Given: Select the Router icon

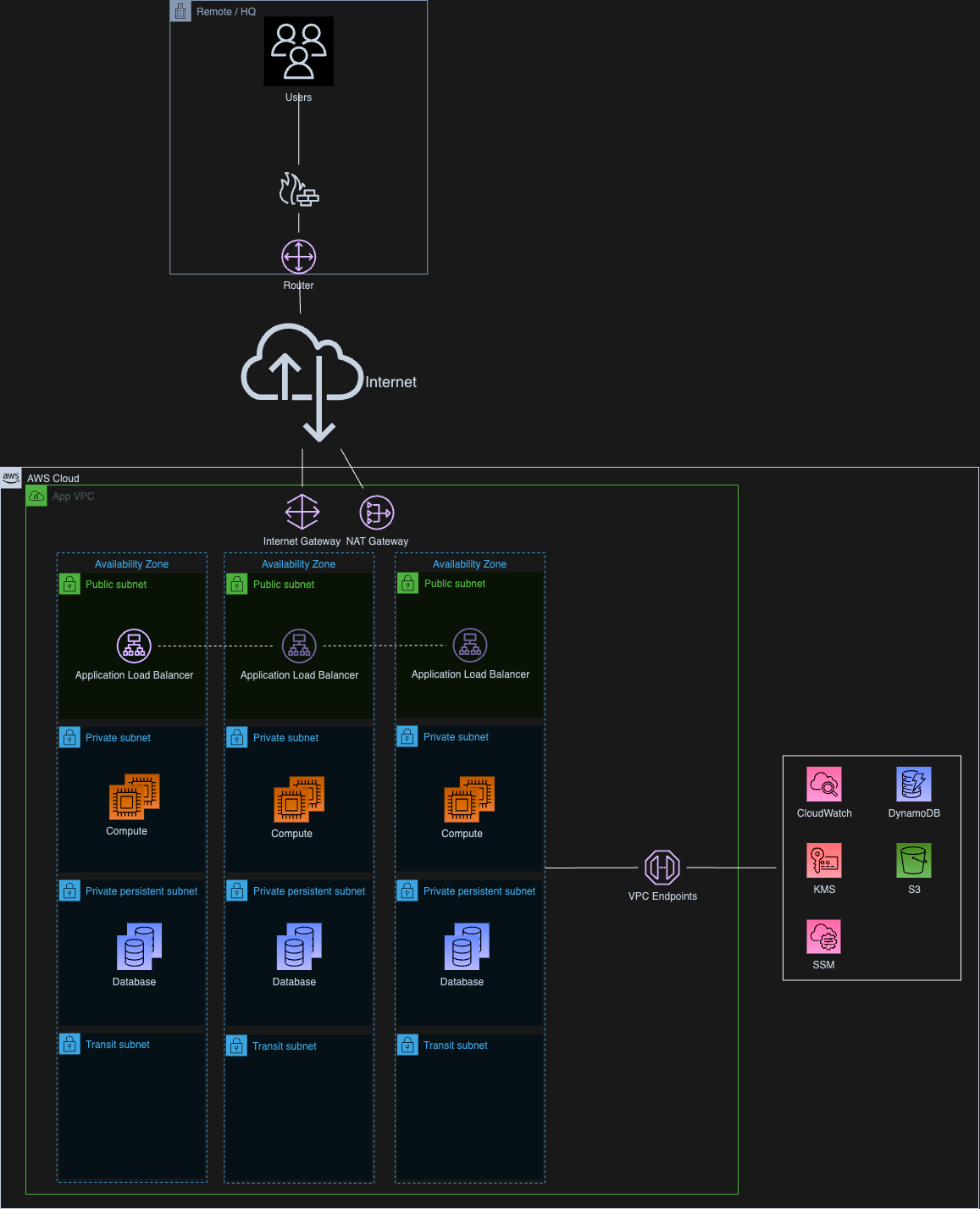Looking at the screenshot, I should (x=298, y=255).
